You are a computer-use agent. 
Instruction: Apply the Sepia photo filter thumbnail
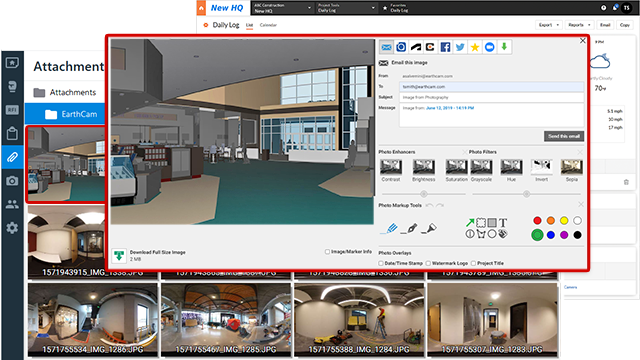point(571,167)
